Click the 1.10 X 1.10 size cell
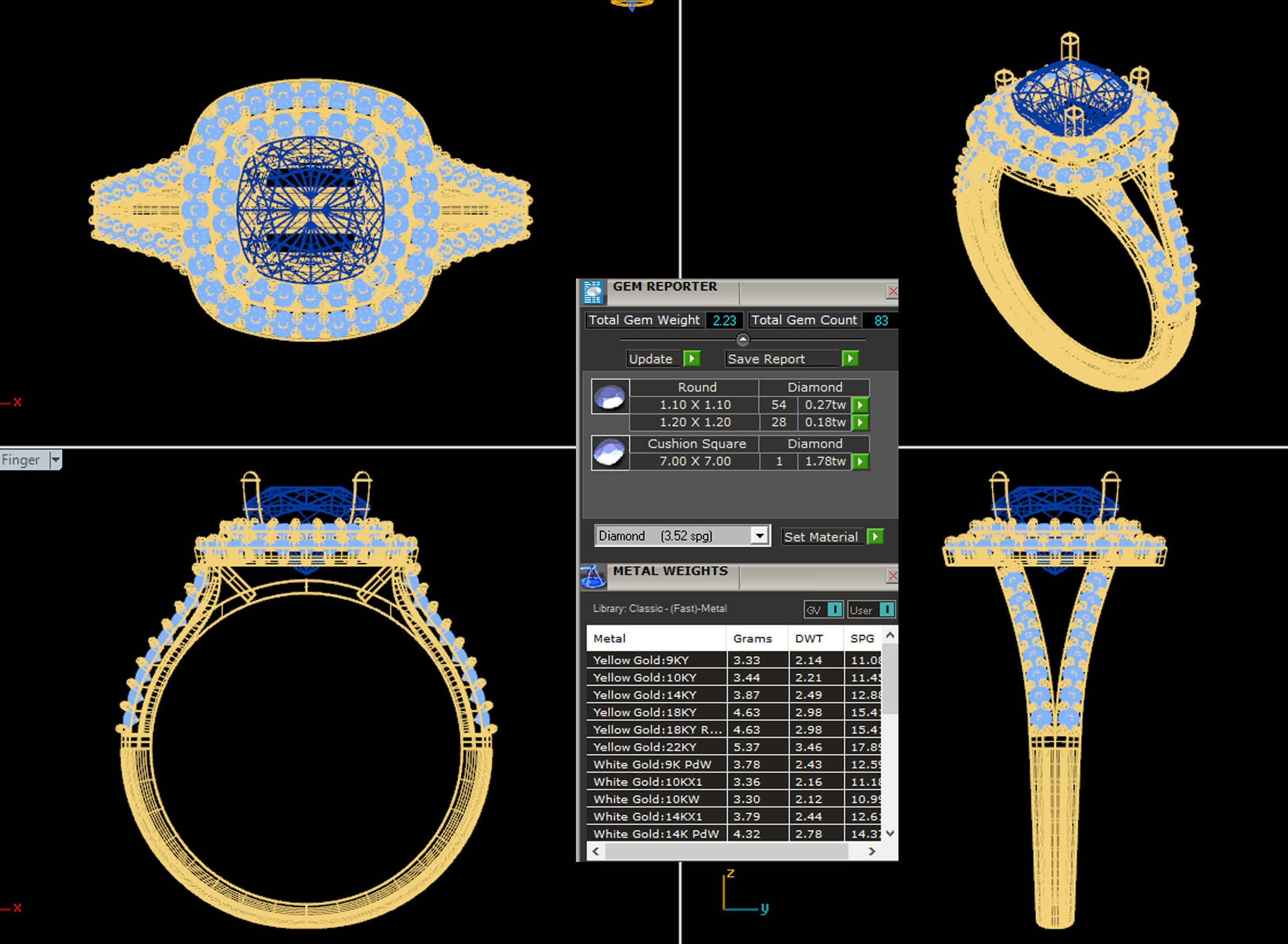This screenshot has height=944, width=1288. tap(694, 405)
